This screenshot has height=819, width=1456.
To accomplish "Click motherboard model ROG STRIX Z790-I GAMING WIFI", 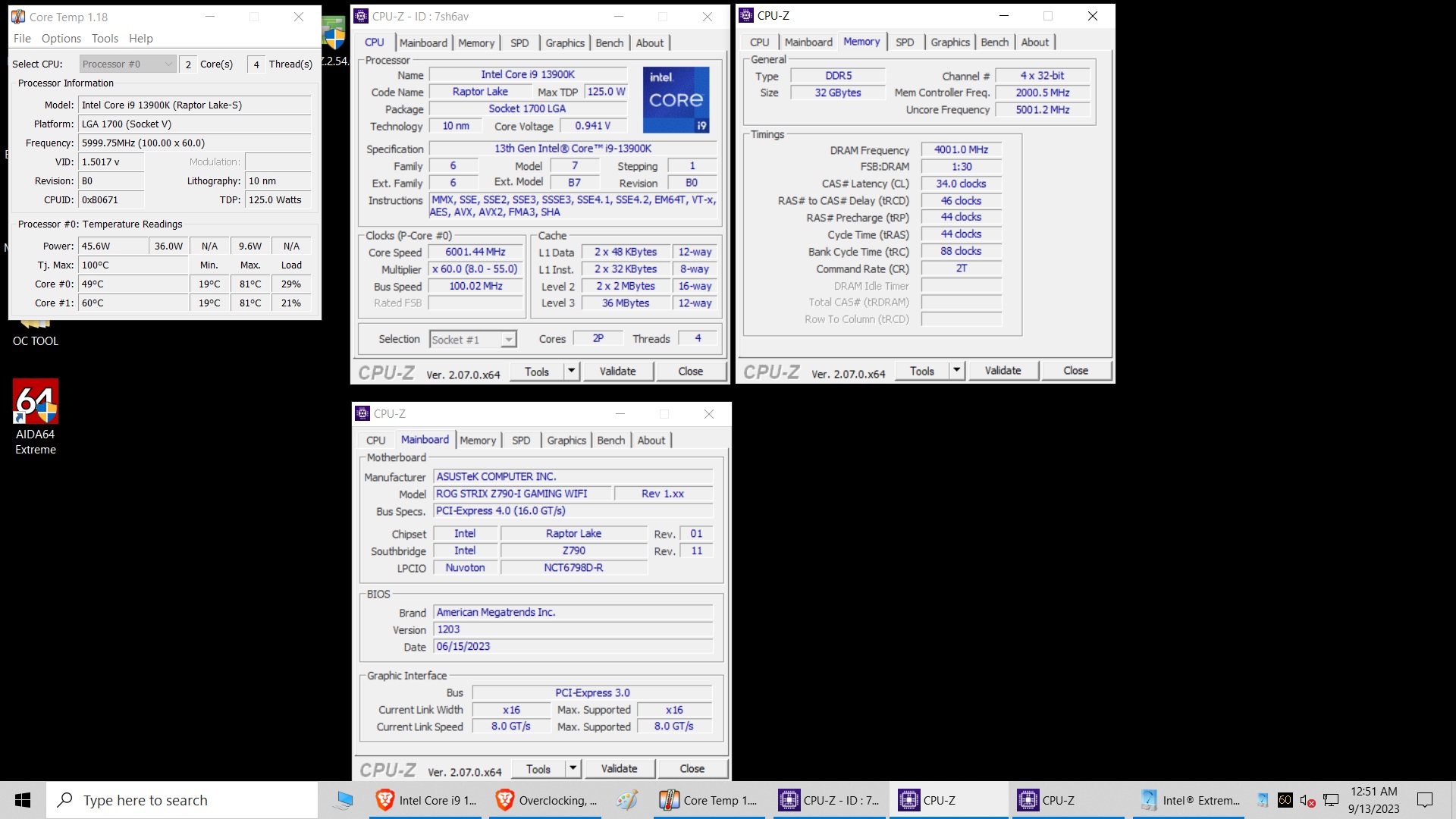I will pos(522,494).
